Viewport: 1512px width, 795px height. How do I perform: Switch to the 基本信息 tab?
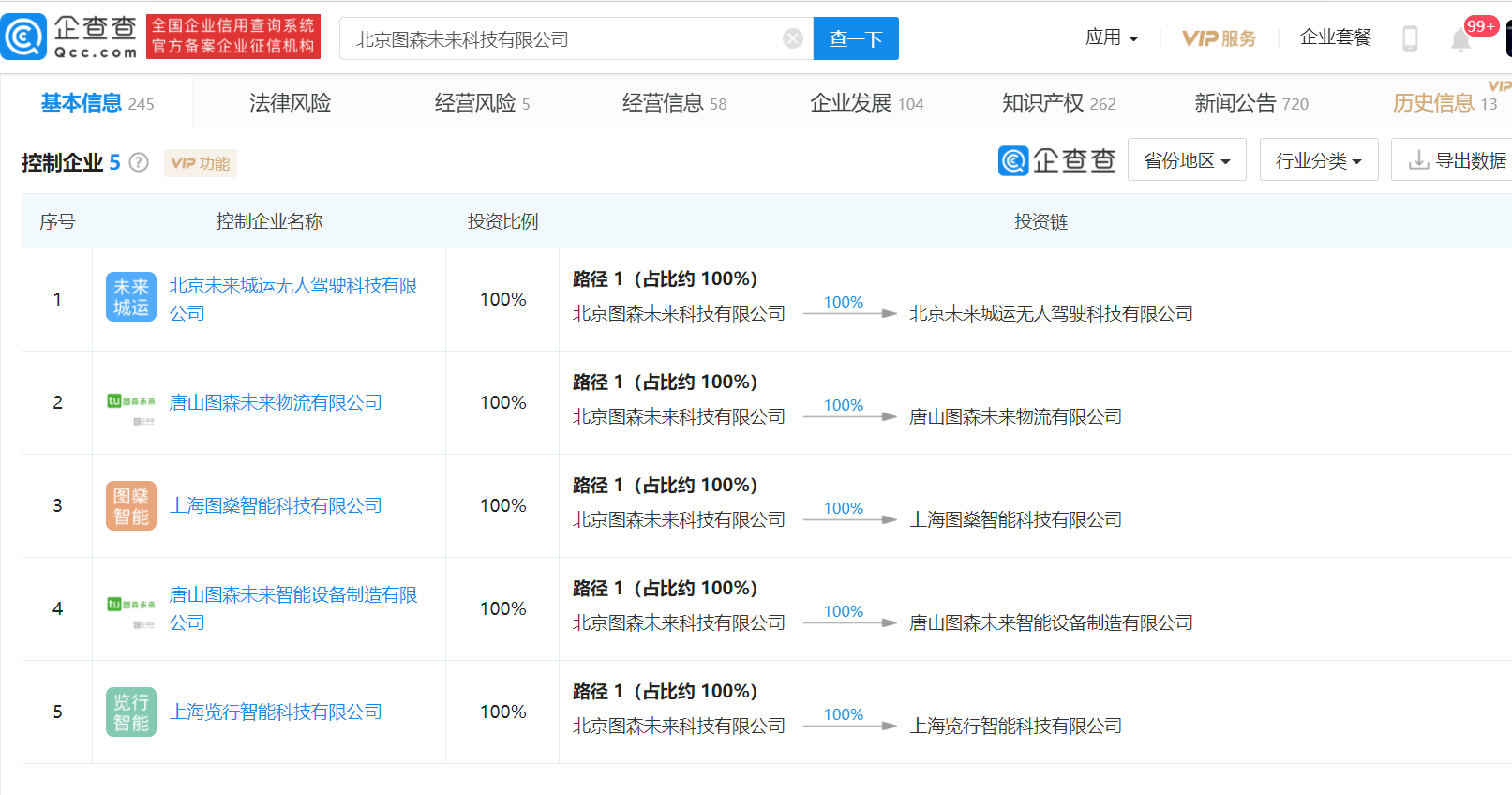pyautogui.click(x=97, y=103)
